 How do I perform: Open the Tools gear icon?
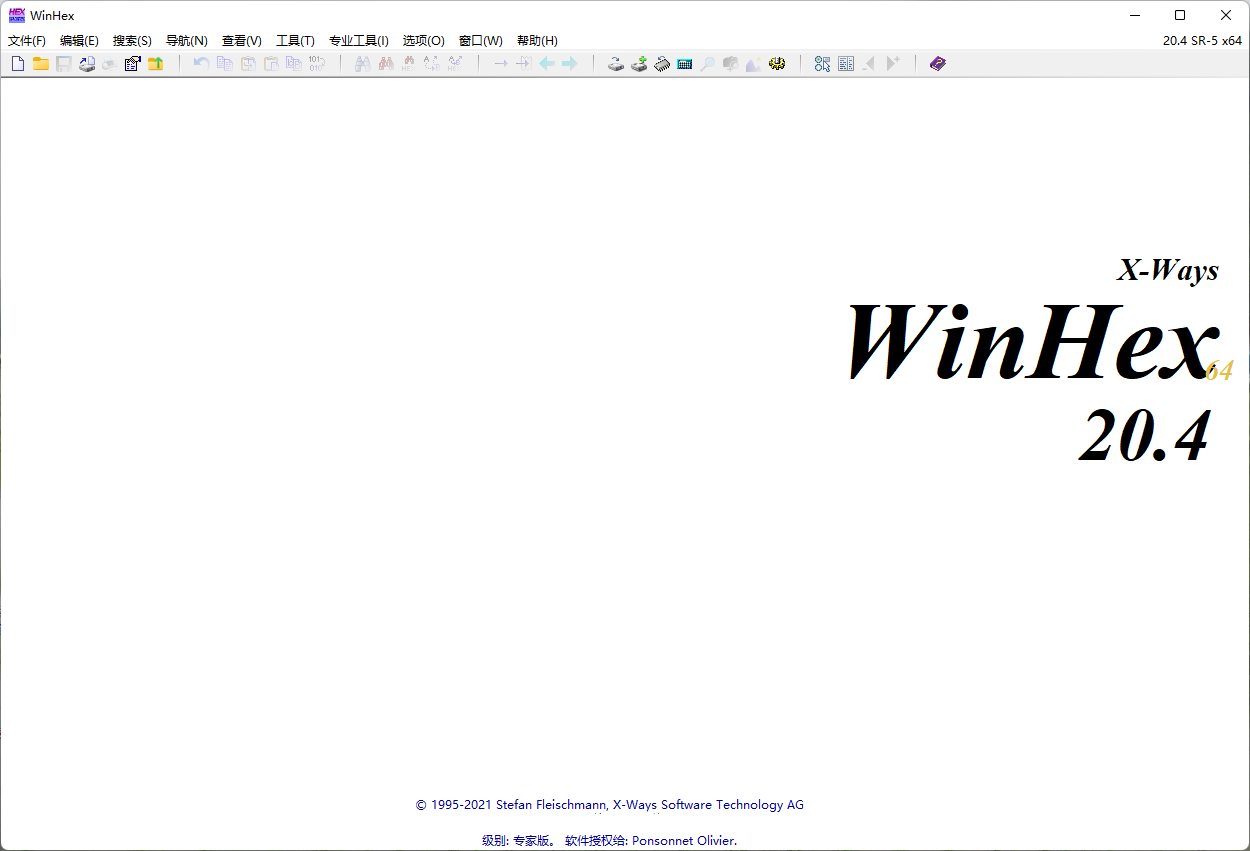coord(777,63)
